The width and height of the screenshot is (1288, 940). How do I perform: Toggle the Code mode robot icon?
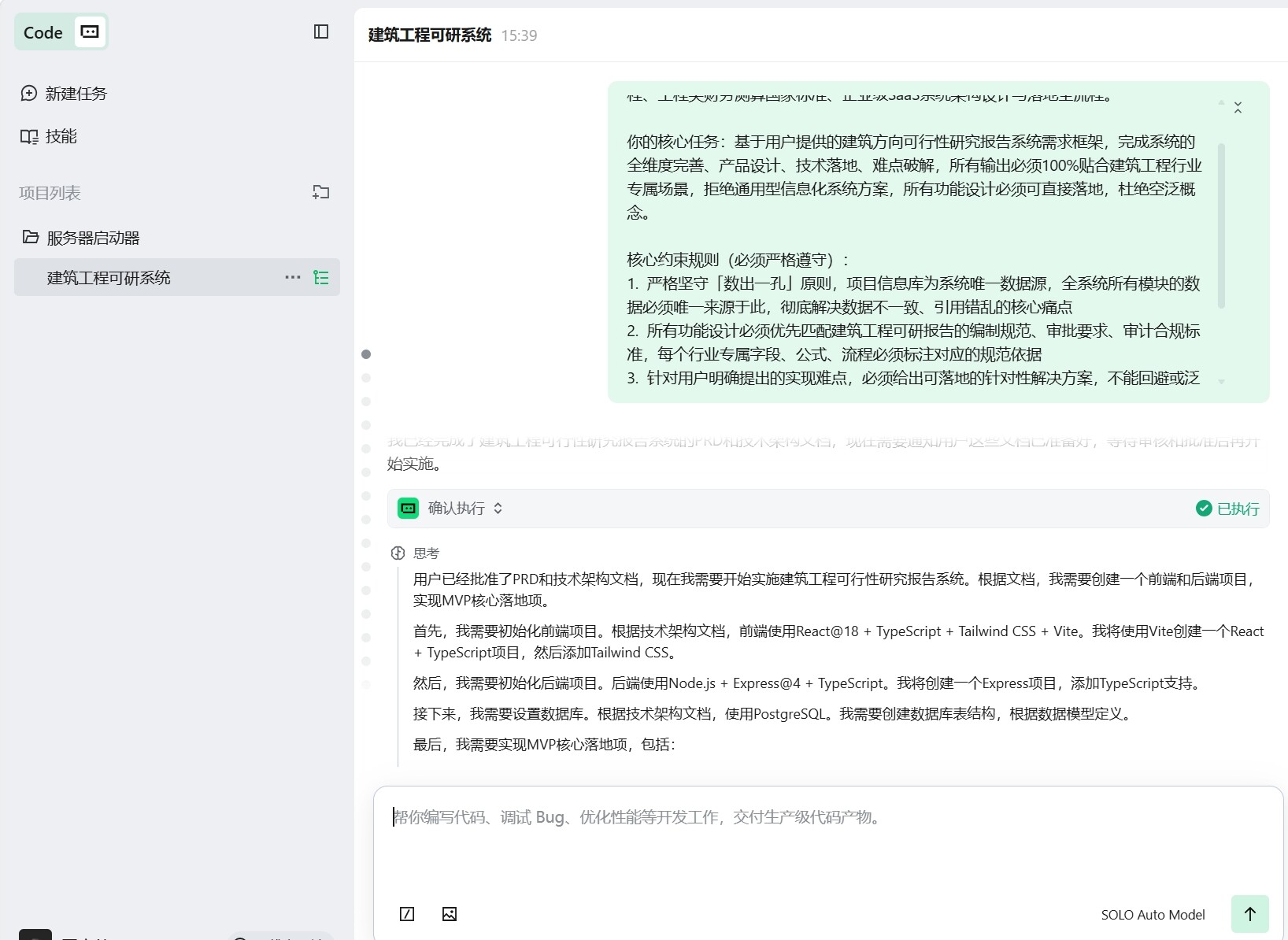coord(88,31)
